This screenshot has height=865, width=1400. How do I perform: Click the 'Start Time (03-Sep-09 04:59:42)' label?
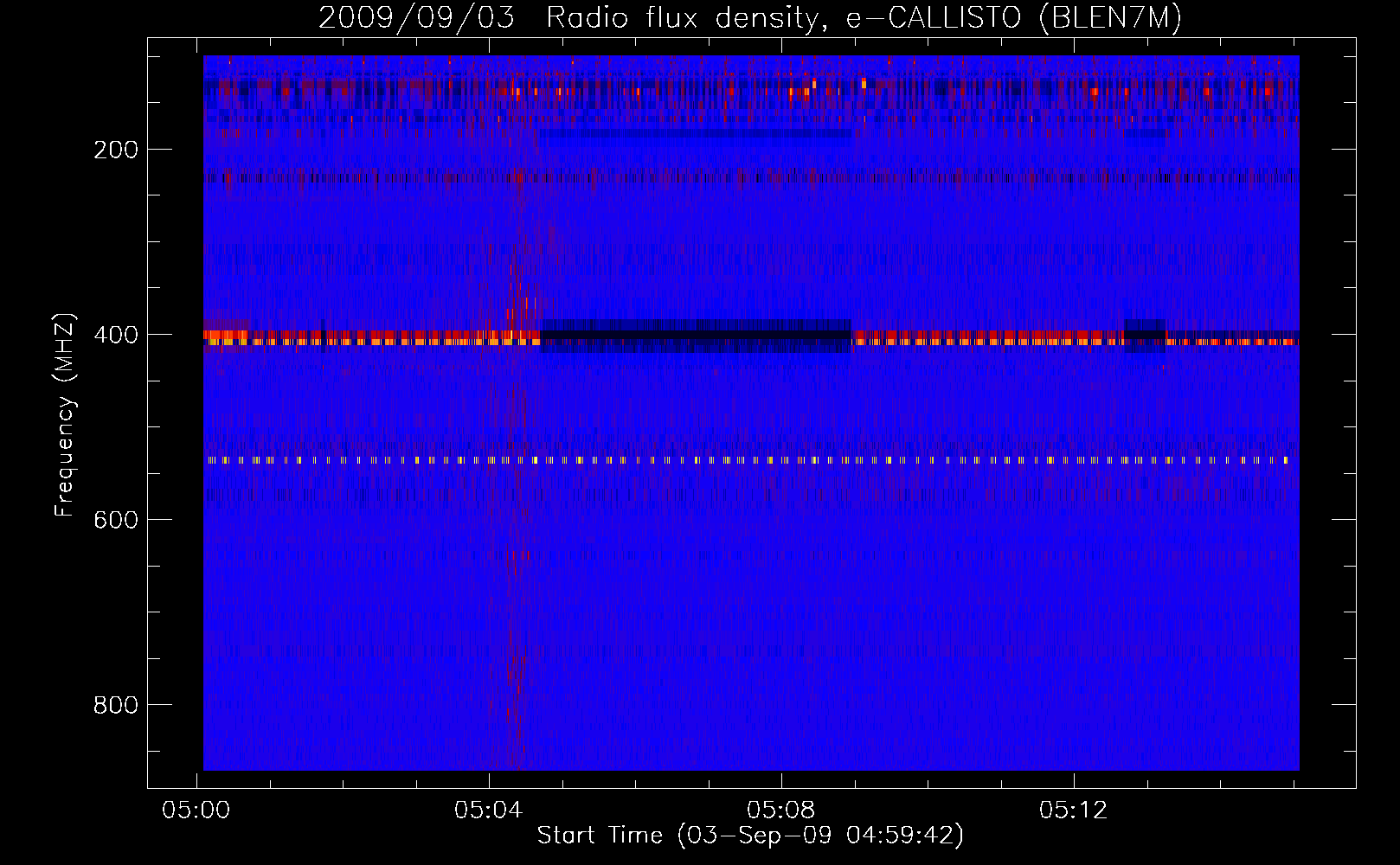click(750, 836)
